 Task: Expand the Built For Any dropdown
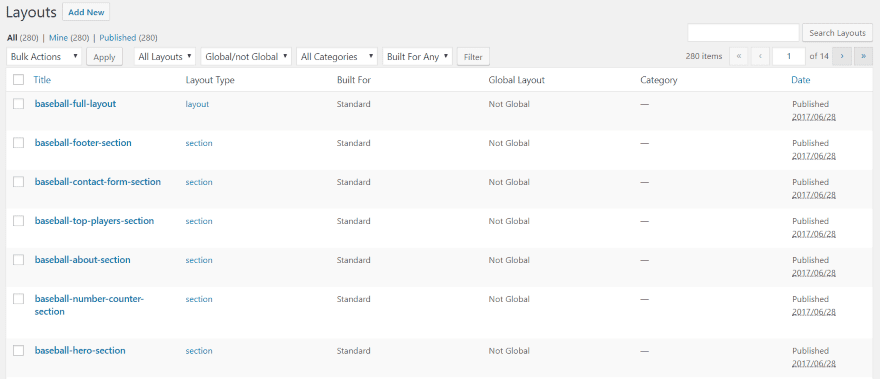point(417,57)
